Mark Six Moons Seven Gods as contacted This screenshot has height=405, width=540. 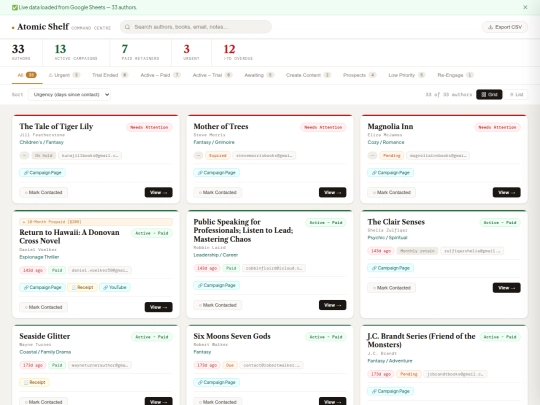[218, 402]
